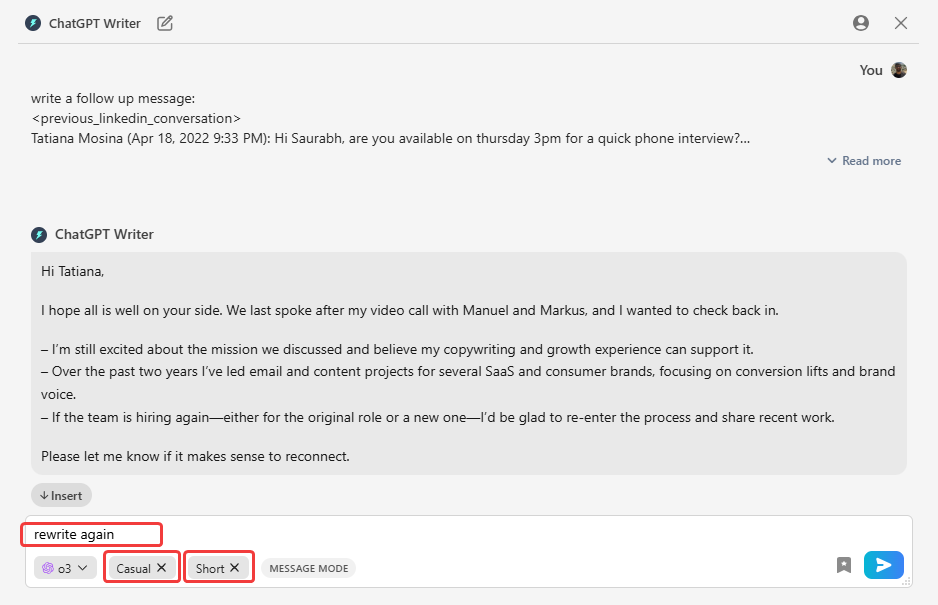Click the generated response message bubble

[469, 363]
